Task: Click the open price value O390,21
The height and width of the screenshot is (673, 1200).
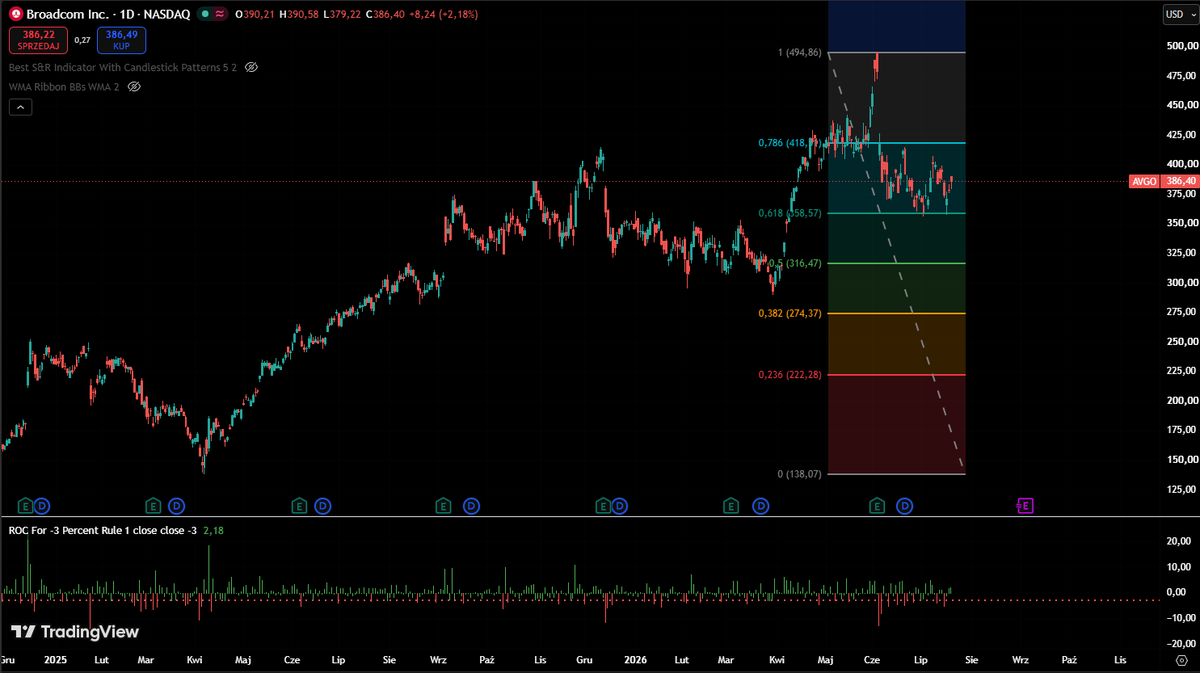Action: click(256, 14)
